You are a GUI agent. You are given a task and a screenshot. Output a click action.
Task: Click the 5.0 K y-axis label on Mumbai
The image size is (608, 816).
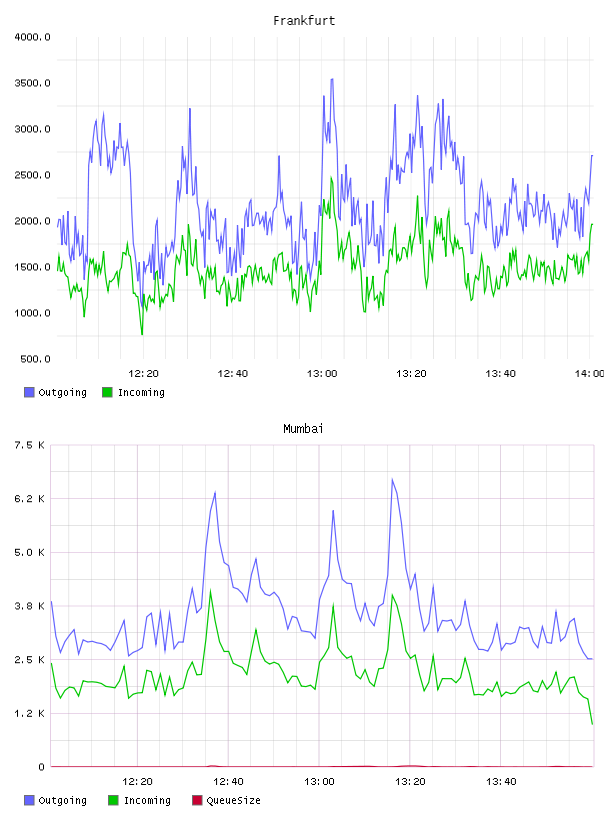[29, 552]
